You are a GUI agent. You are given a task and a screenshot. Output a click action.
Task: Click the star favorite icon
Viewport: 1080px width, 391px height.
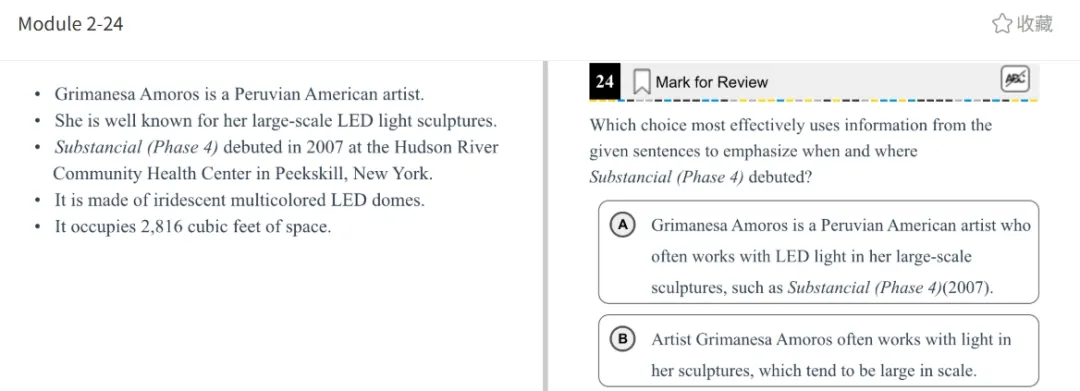(x=1002, y=24)
